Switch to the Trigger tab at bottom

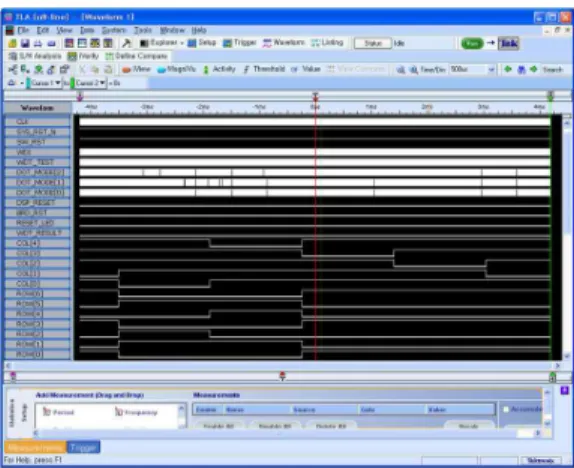83,447
